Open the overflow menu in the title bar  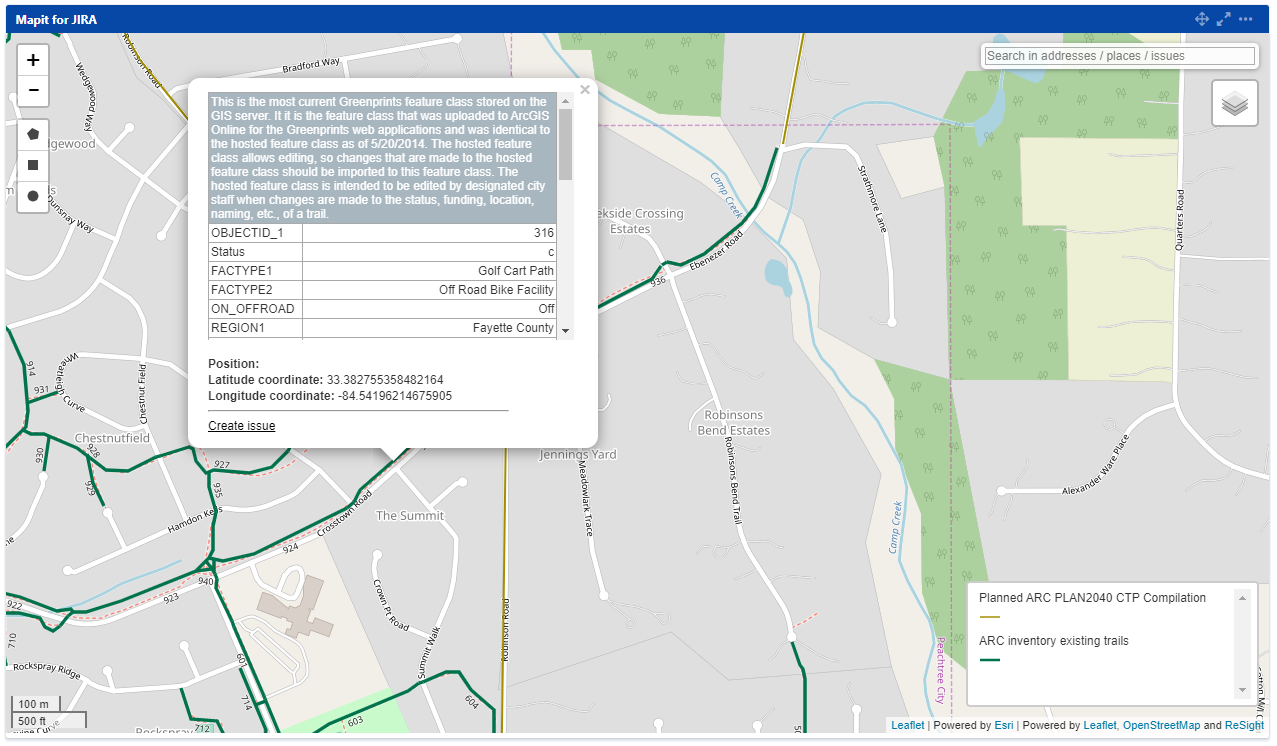point(1245,18)
